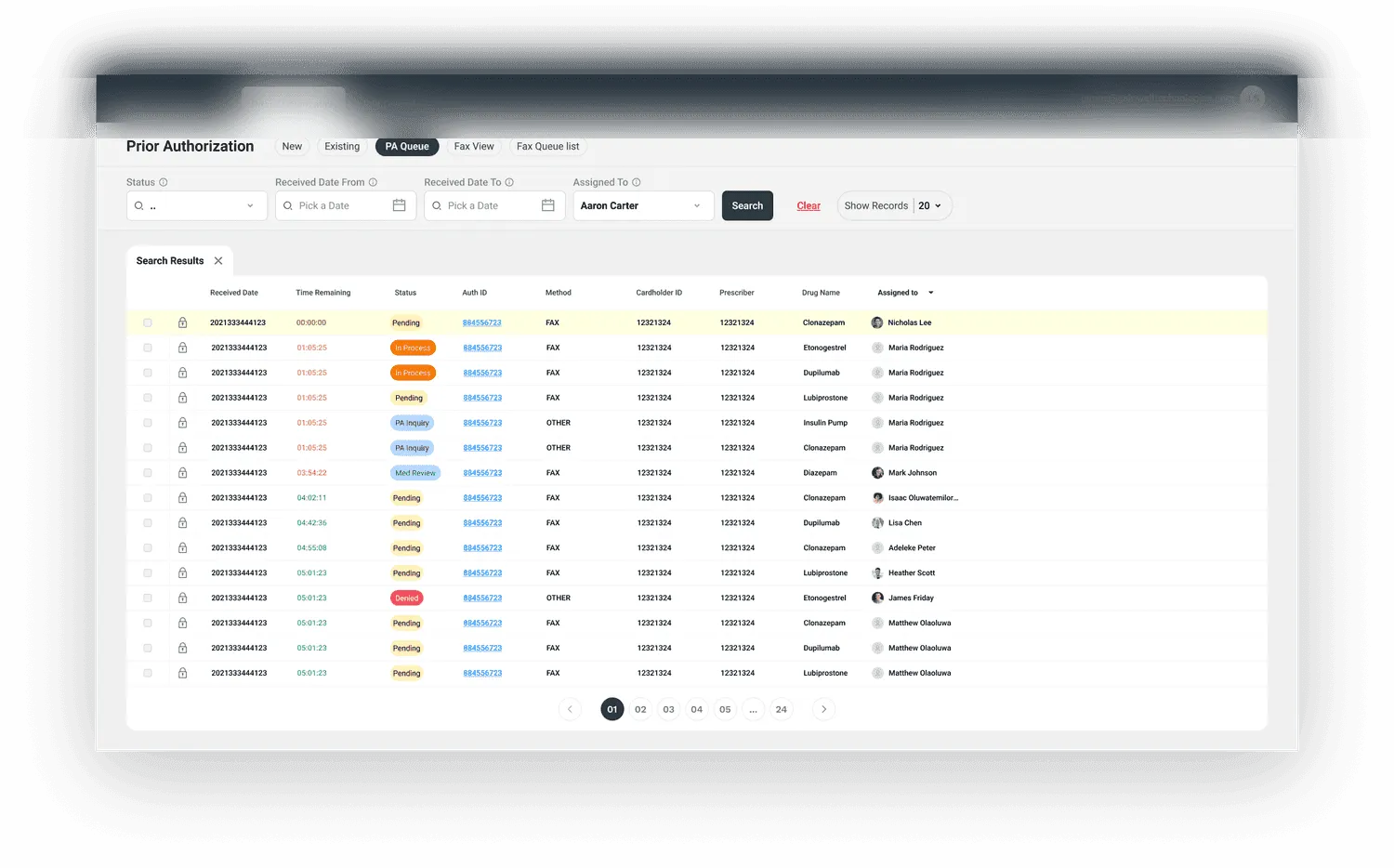Go to page 04
This screenshot has width=1394, height=868.
click(697, 709)
